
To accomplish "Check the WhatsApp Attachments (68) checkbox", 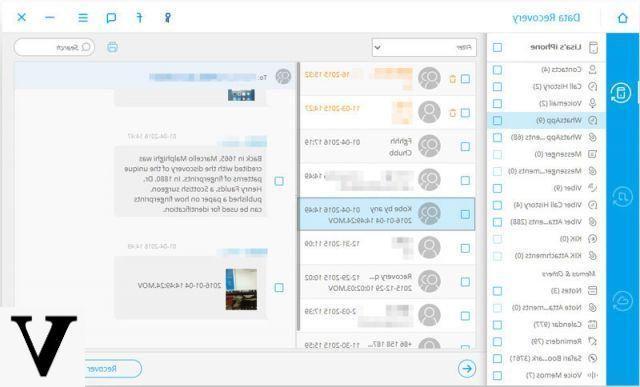I will [x=497, y=138].
